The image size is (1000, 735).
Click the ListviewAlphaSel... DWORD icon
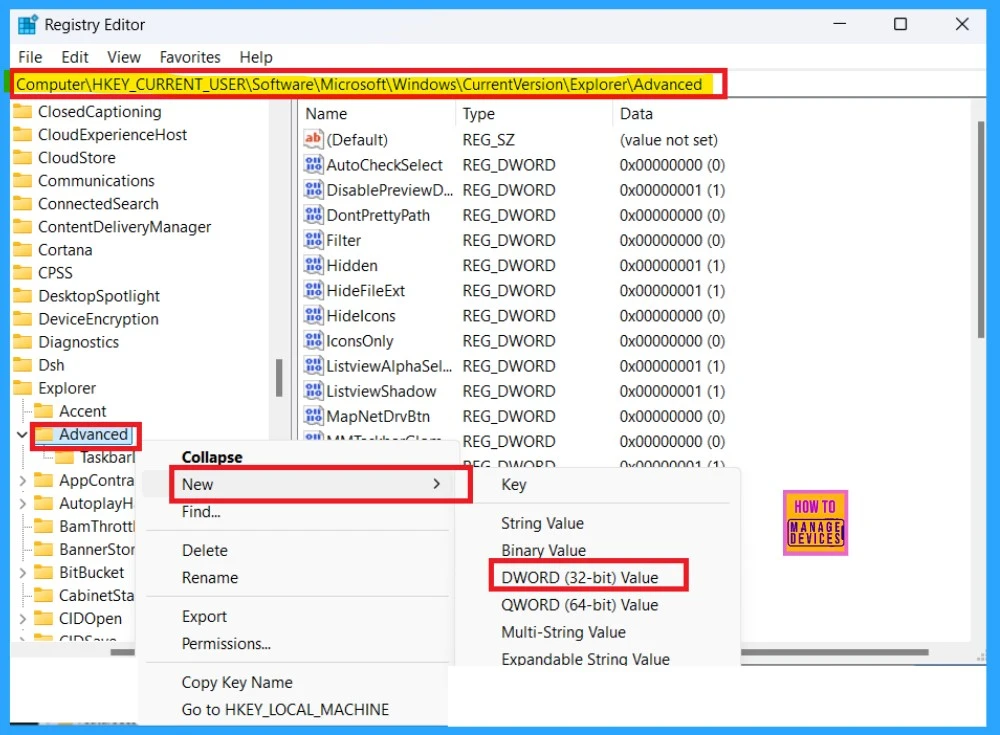pos(313,366)
